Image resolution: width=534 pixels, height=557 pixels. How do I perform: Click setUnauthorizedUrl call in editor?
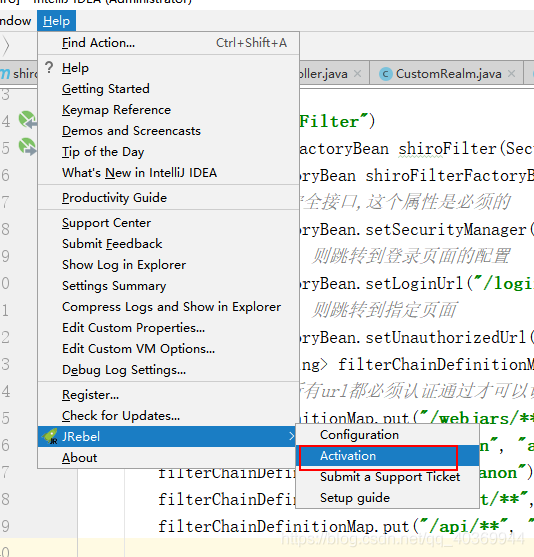(x=446, y=337)
